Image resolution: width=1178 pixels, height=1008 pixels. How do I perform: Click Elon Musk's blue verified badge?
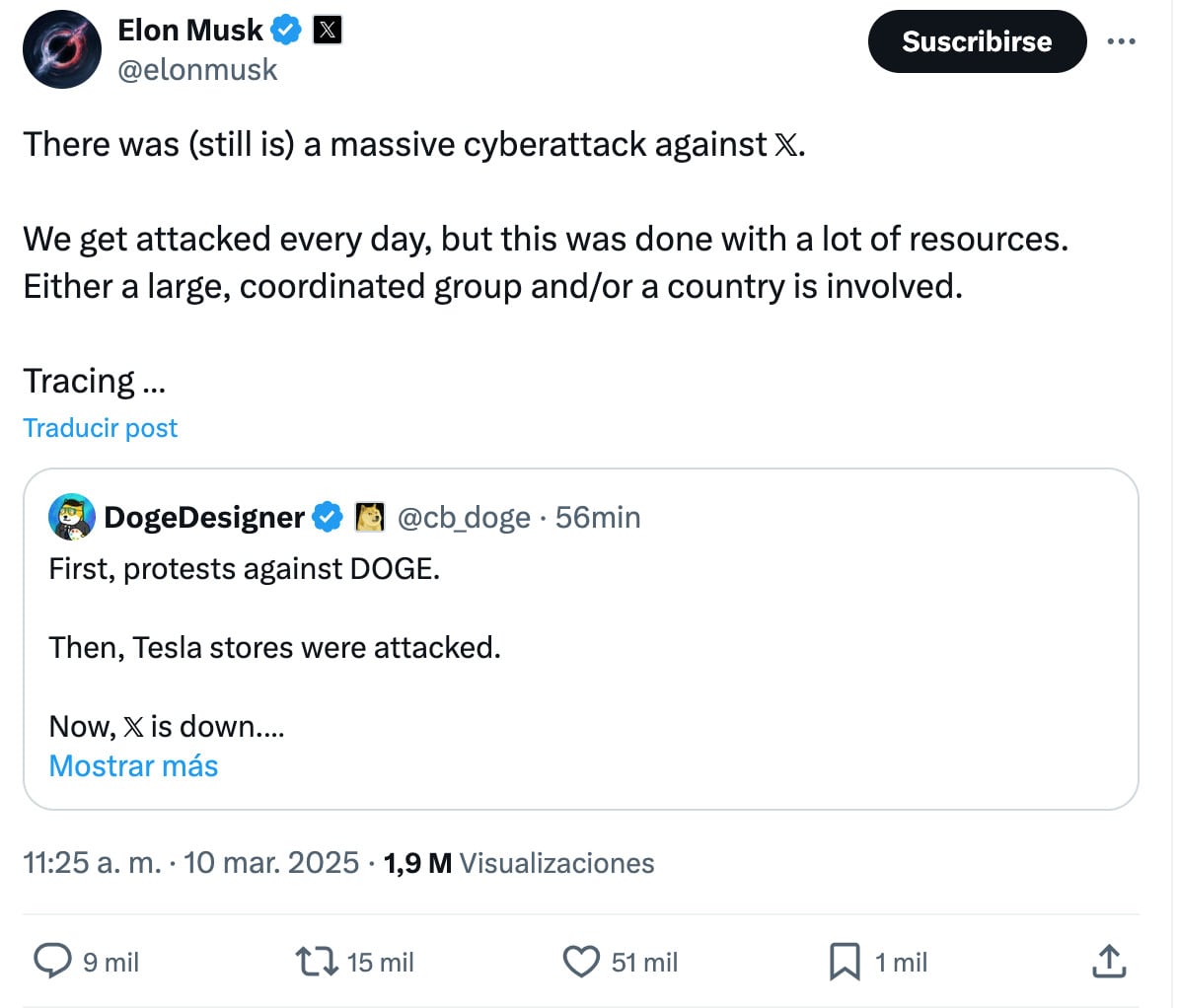tap(286, 31)
